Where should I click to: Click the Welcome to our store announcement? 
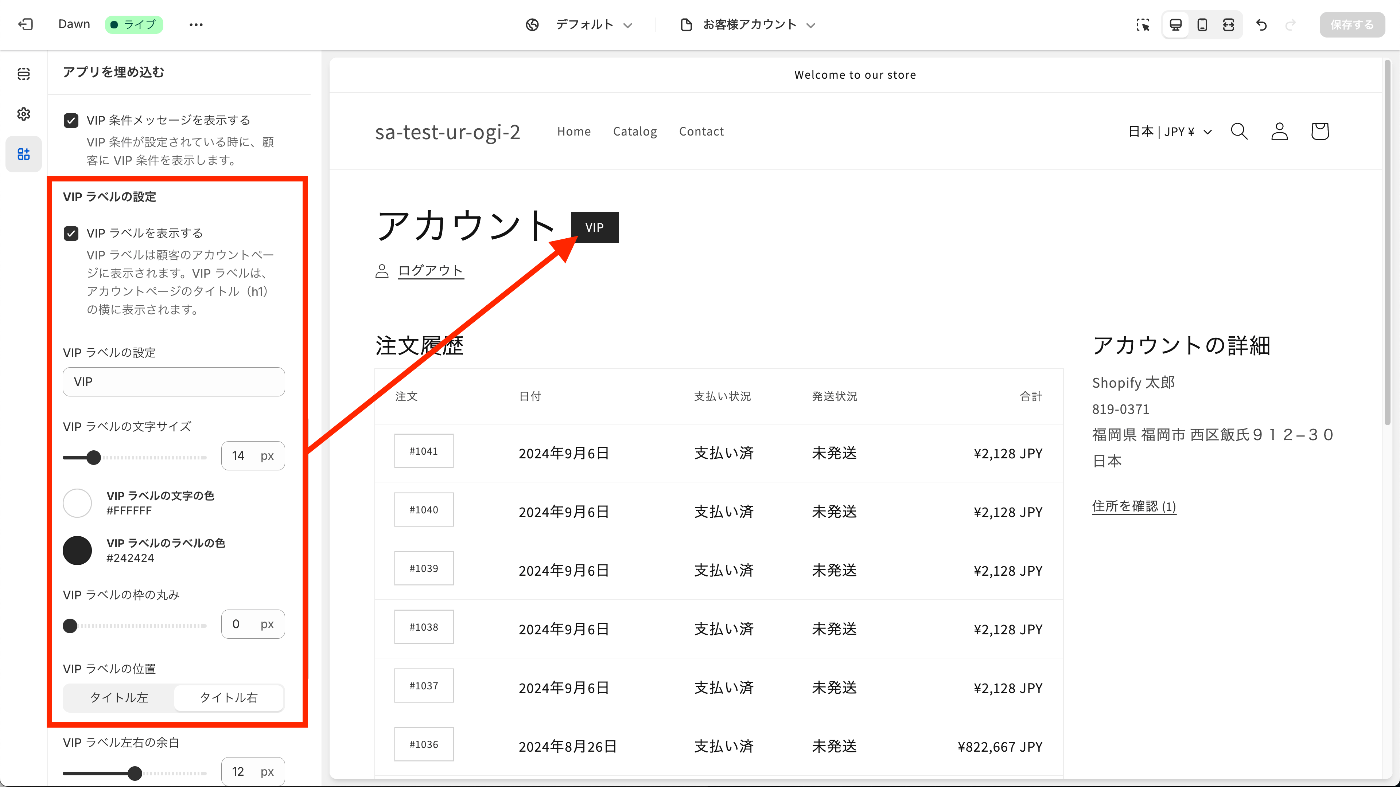pos(855,75)
